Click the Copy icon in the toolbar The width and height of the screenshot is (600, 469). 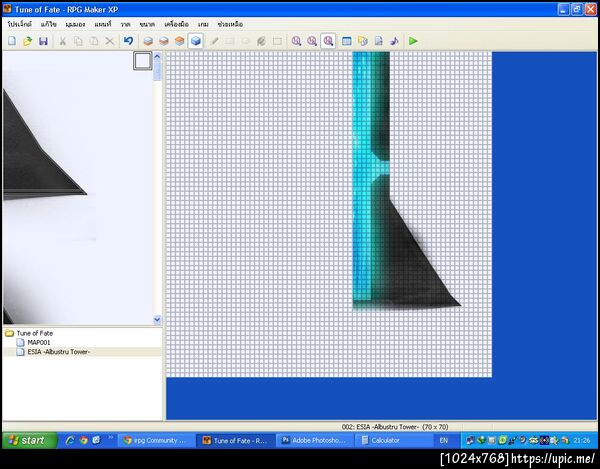tap(78, 41)
